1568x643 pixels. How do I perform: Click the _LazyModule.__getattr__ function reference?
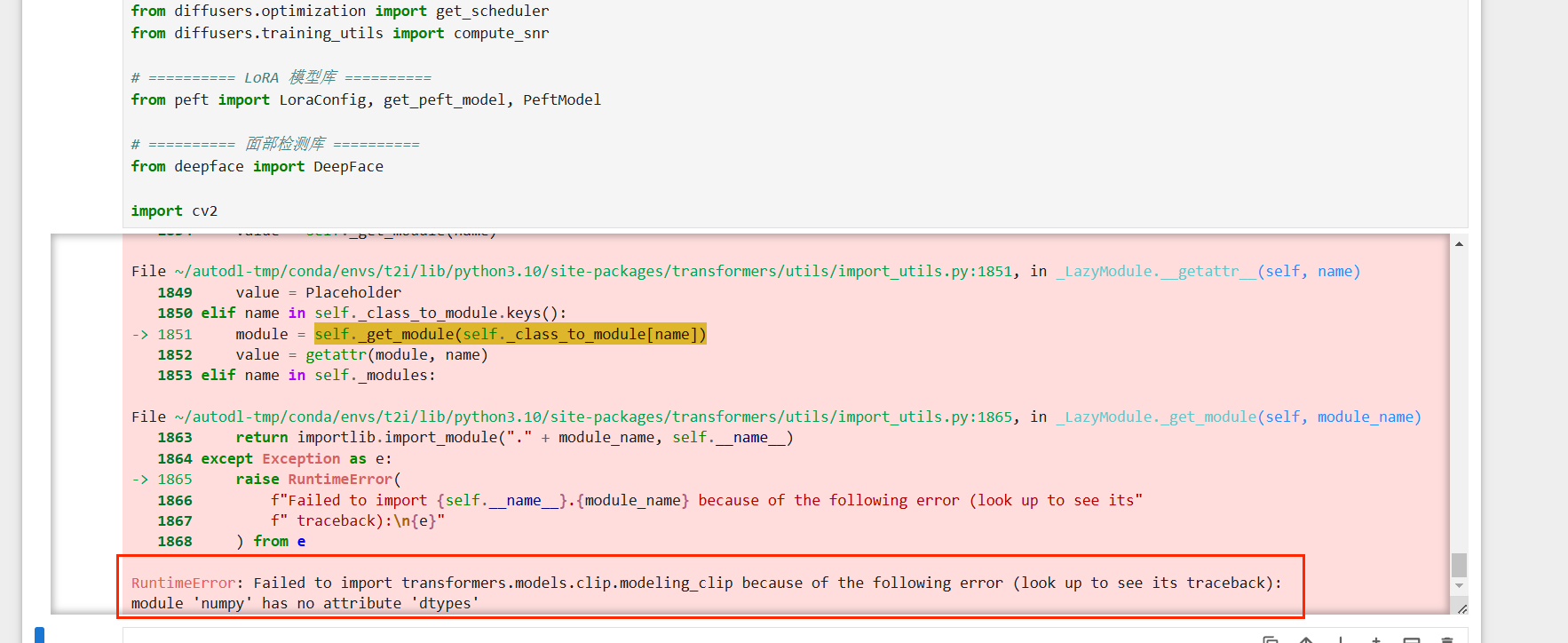coord(1155,272)
